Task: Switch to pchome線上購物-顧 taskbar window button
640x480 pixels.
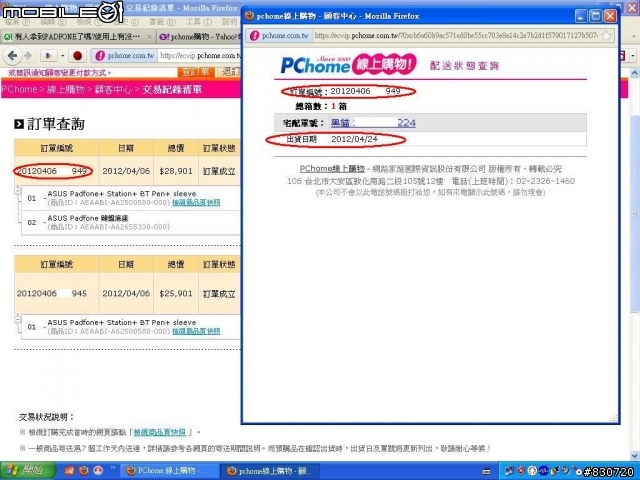Action: tap(270, 471)
